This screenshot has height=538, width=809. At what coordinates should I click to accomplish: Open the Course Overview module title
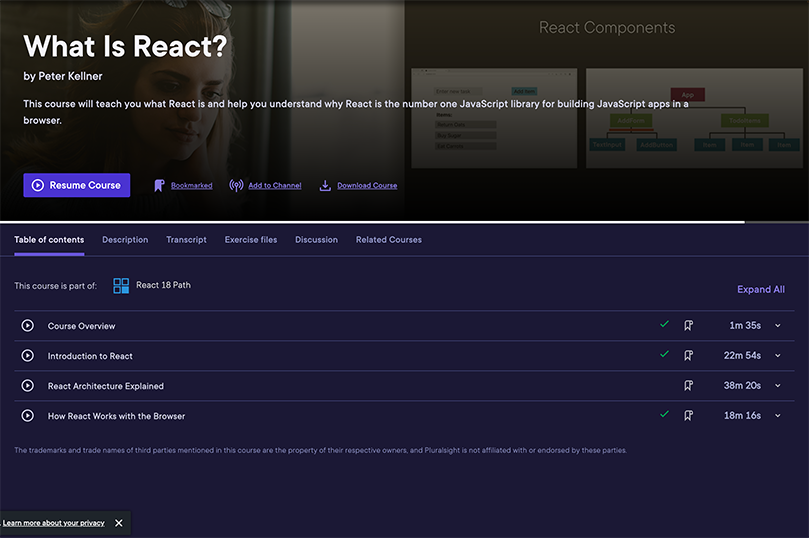point(82,326)
